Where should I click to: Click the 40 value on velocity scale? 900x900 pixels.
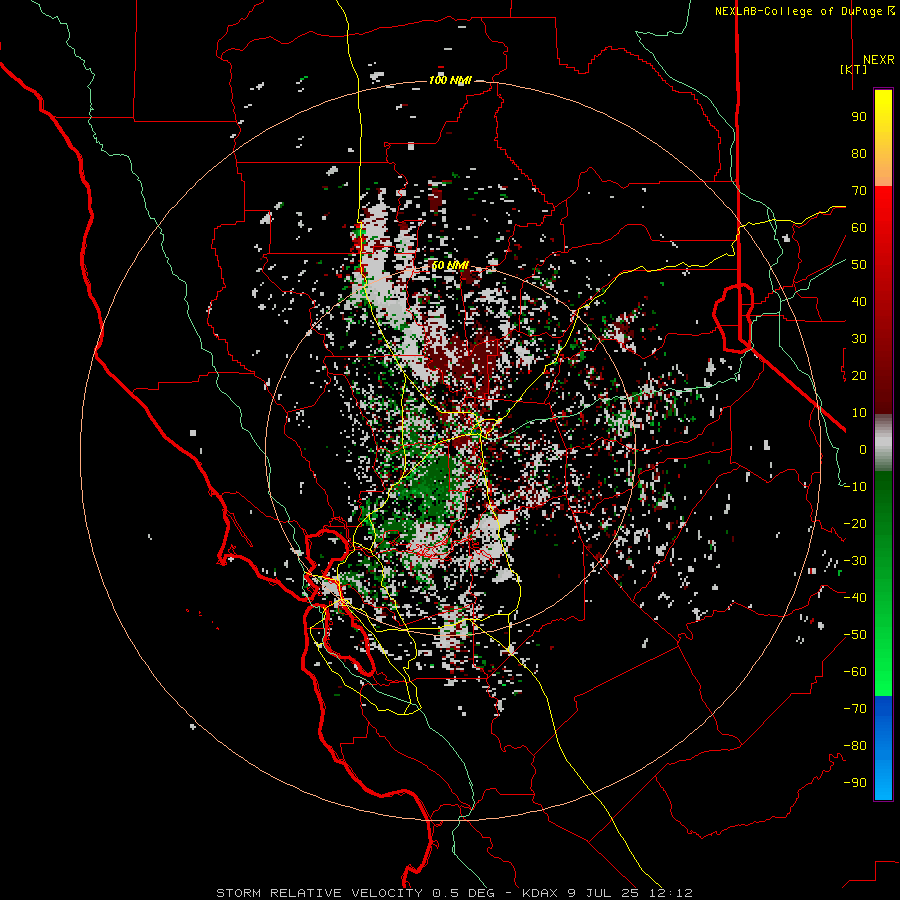pyautogui.click(x=859, y=301)
